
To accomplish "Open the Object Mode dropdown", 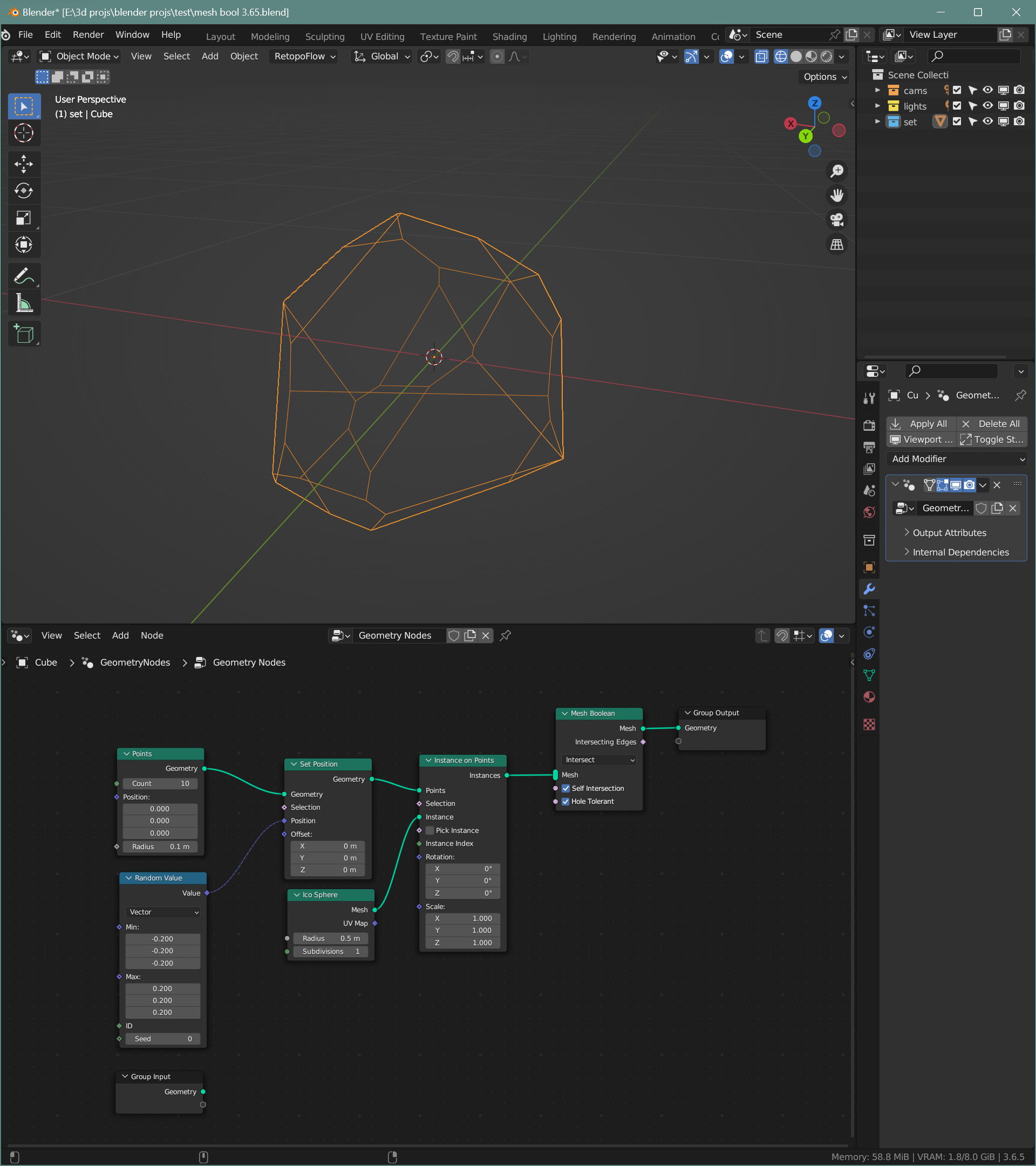I will point(79,57).
